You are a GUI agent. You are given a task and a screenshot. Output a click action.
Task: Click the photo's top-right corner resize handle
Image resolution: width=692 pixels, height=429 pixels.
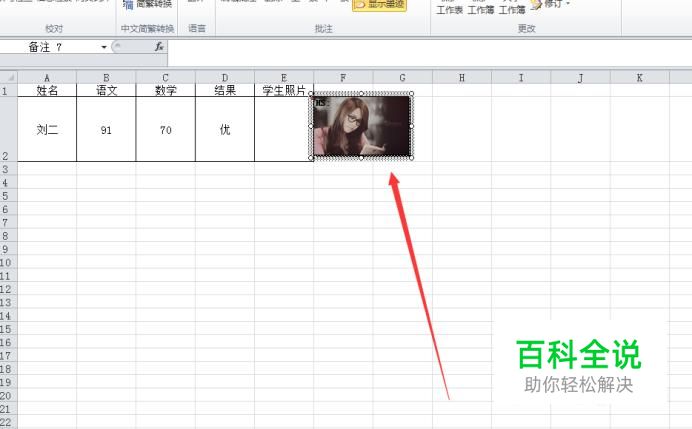(411, 94)
